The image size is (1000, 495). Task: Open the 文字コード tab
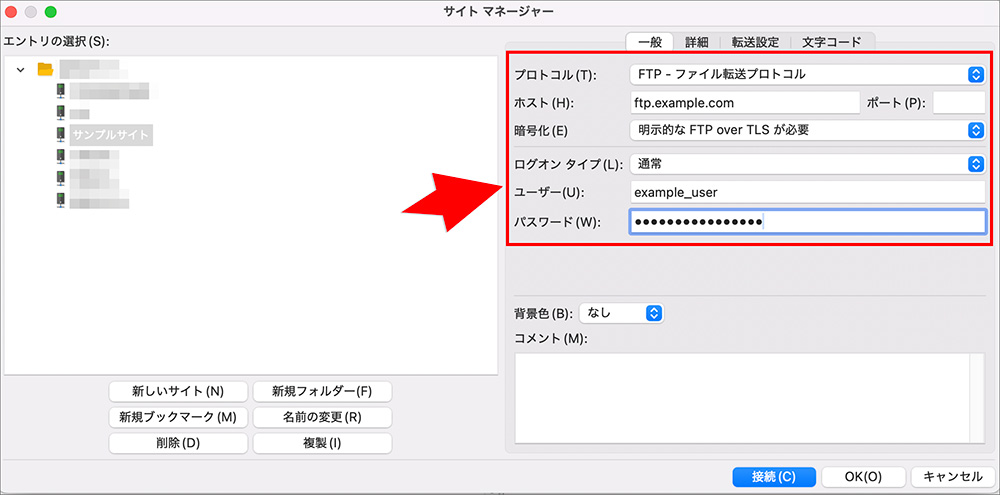pos(832,42)
